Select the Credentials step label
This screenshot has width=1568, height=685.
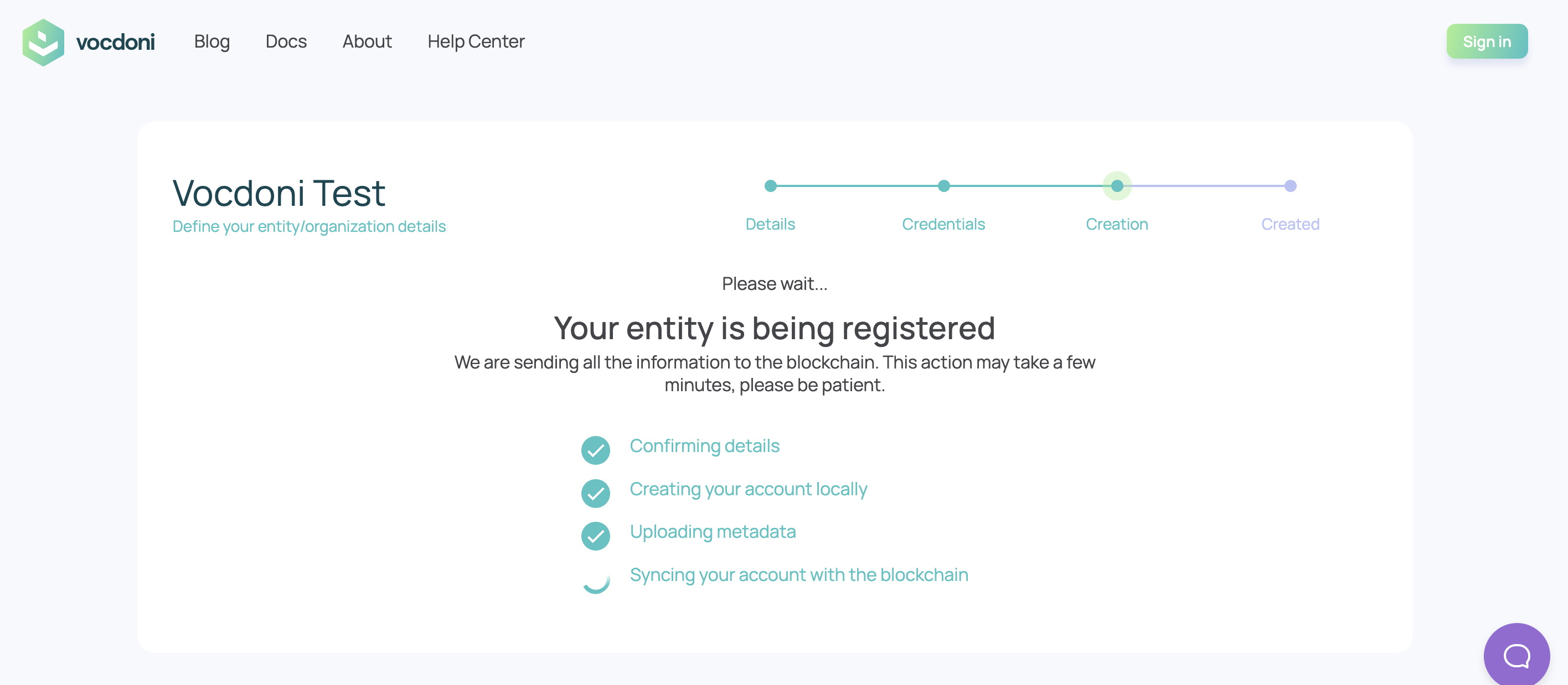coord(943,225)
